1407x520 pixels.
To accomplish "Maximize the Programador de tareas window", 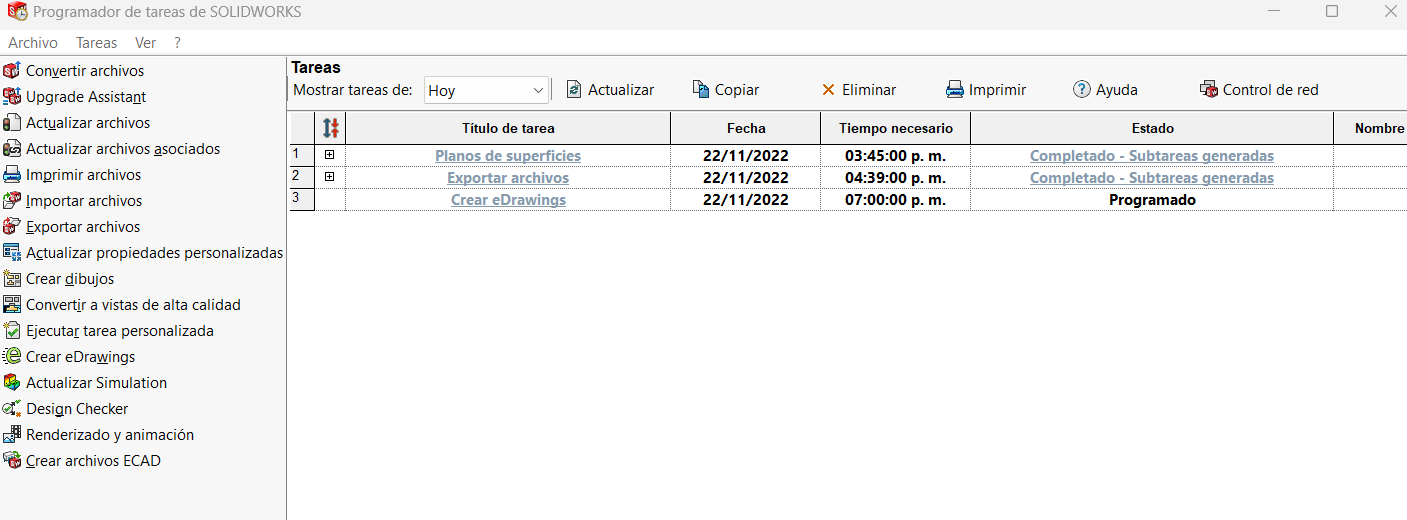I will pyautogui.click(x=1332, y=11).
